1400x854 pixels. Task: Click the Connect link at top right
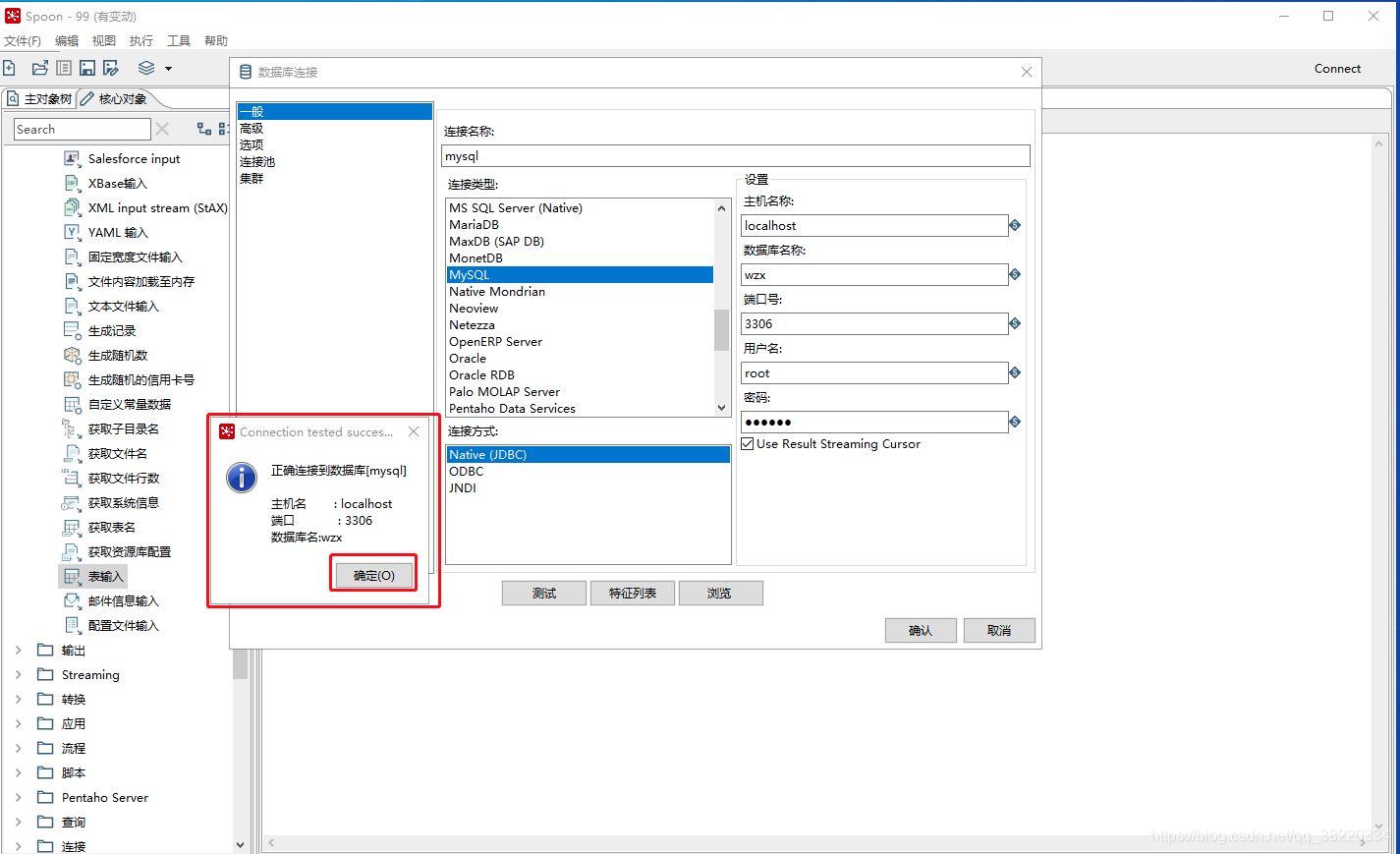1337,68
